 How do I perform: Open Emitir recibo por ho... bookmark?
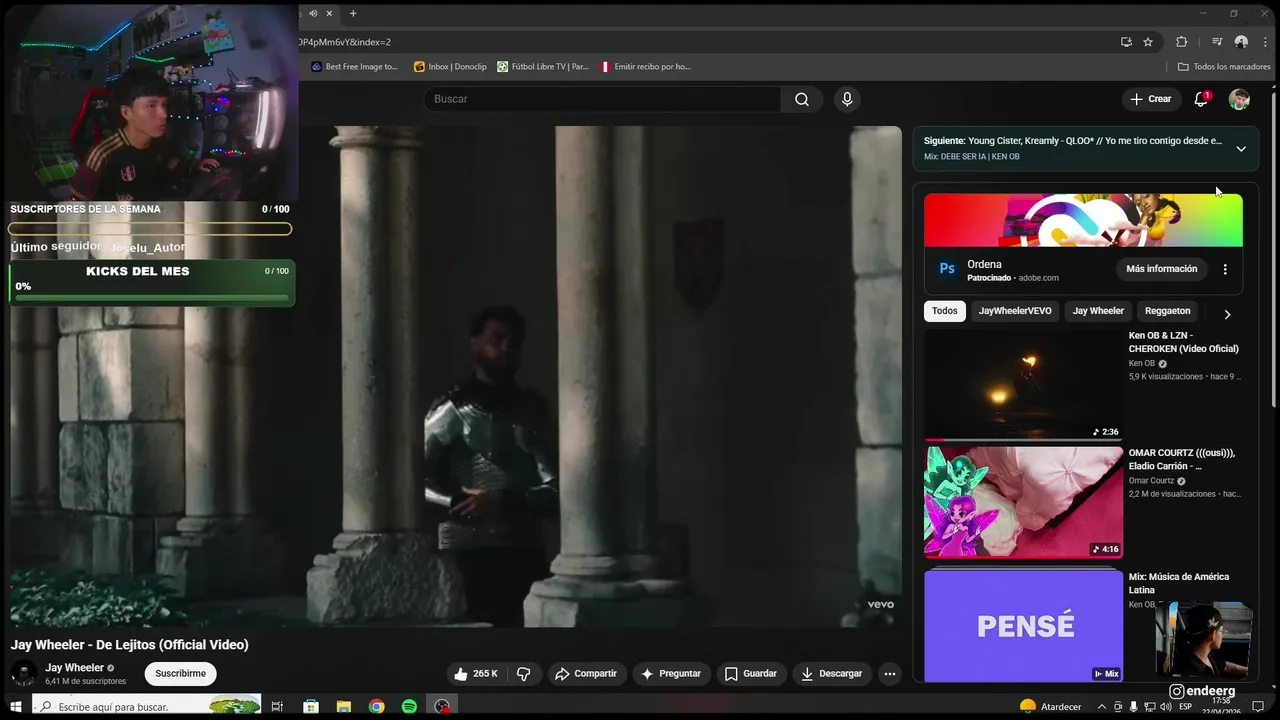[x=645, y=67]
